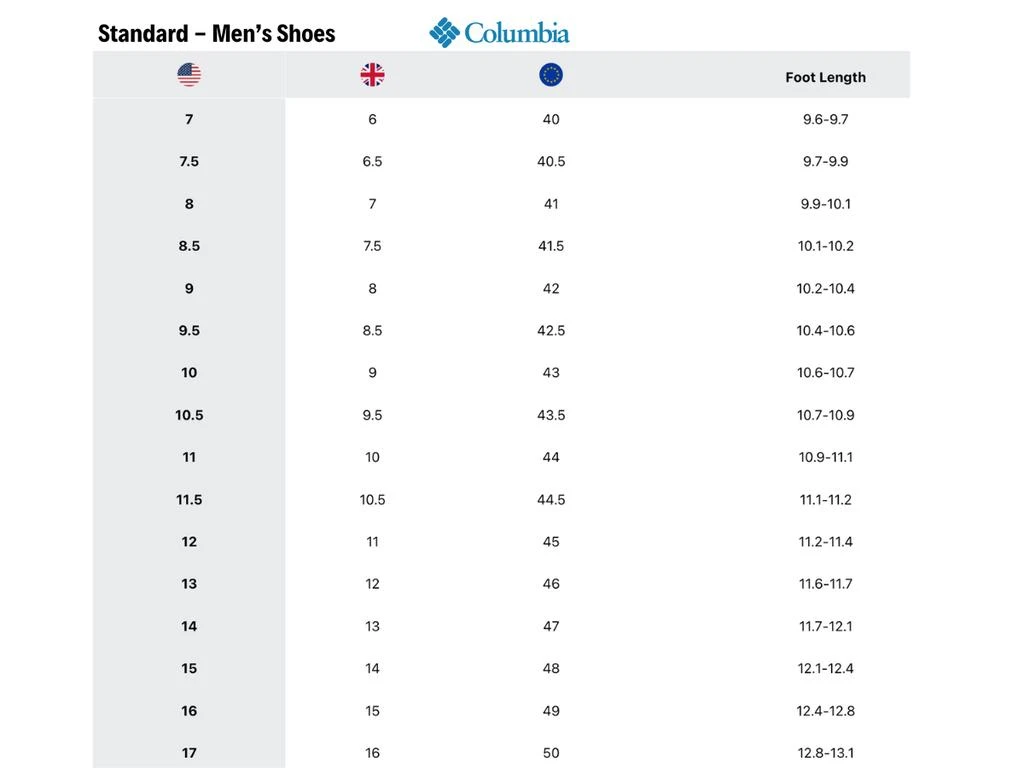This screenshot has width=1024, height=768.
Task: Click EU size 50 in last row
Action: (x=551, y=753)
